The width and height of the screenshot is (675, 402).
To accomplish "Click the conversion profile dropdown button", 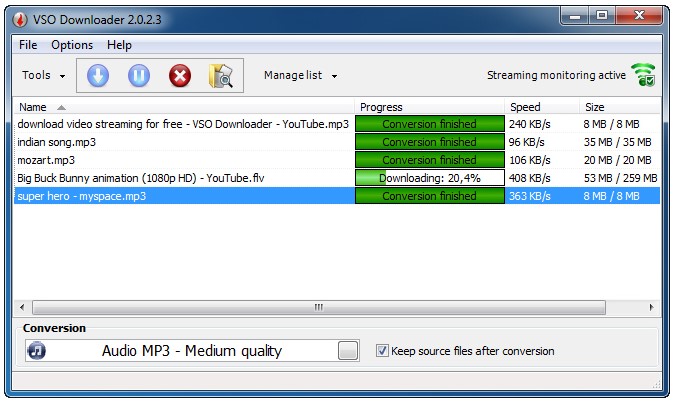I will point(348,351).
